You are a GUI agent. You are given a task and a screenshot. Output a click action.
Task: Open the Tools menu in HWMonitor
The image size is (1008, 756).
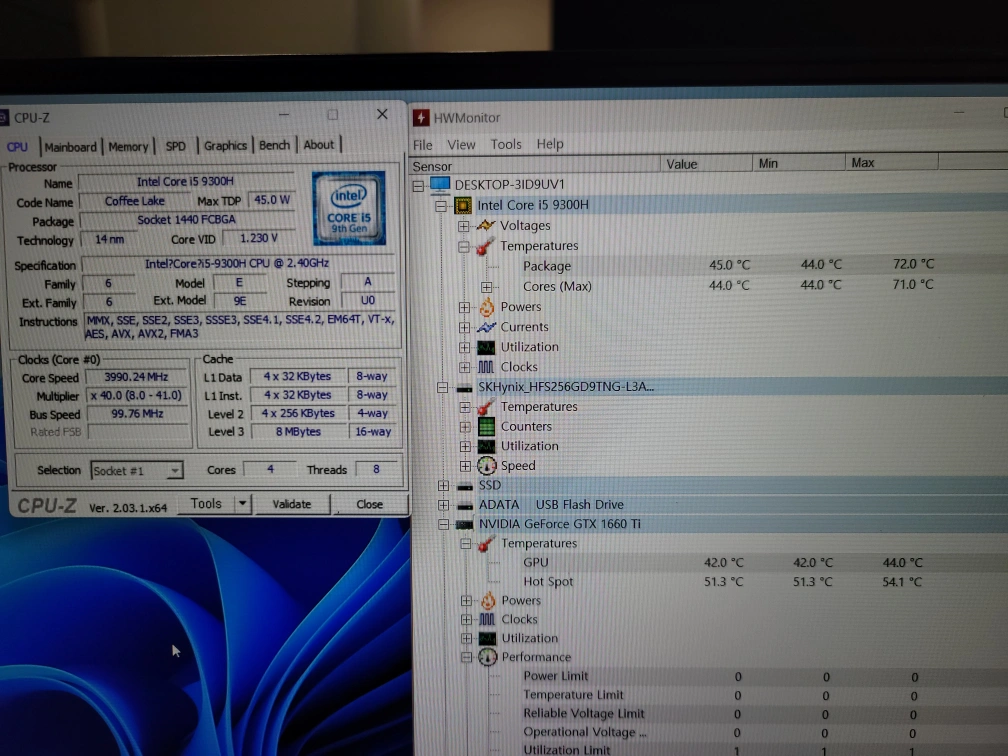pyautogui.click(x=506, y=144)
